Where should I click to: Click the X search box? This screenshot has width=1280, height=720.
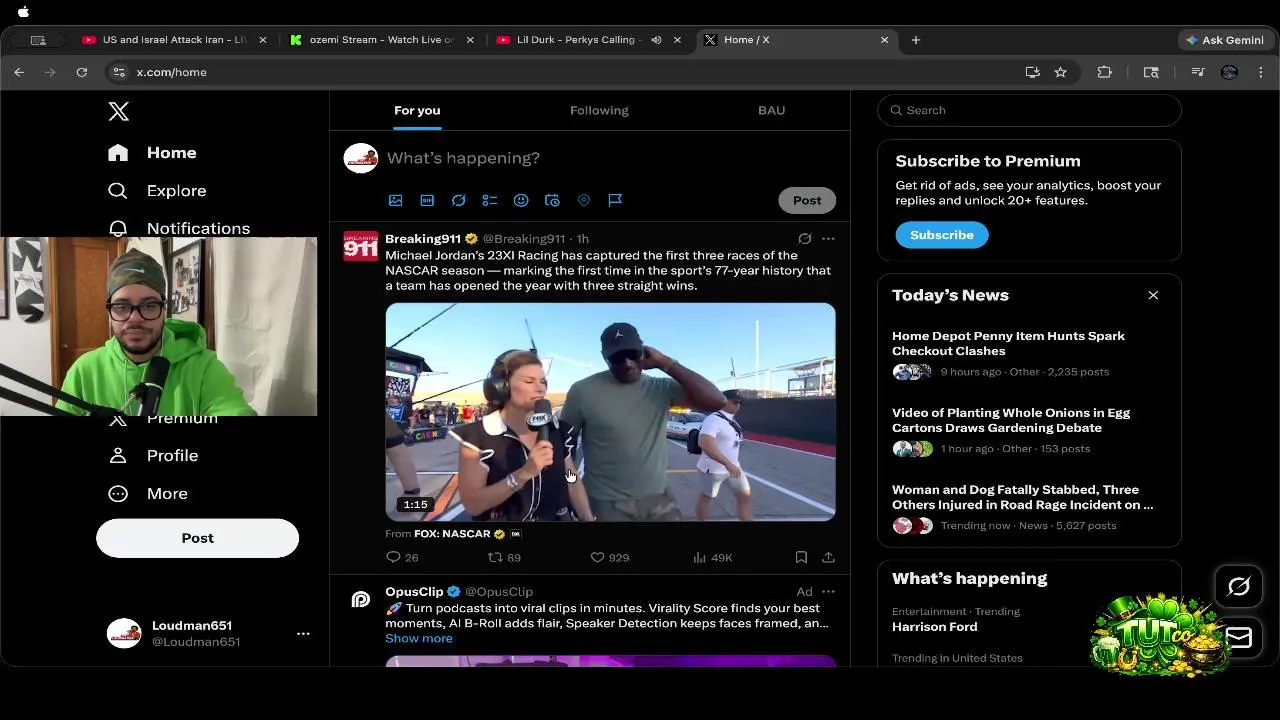[1030, 110]
